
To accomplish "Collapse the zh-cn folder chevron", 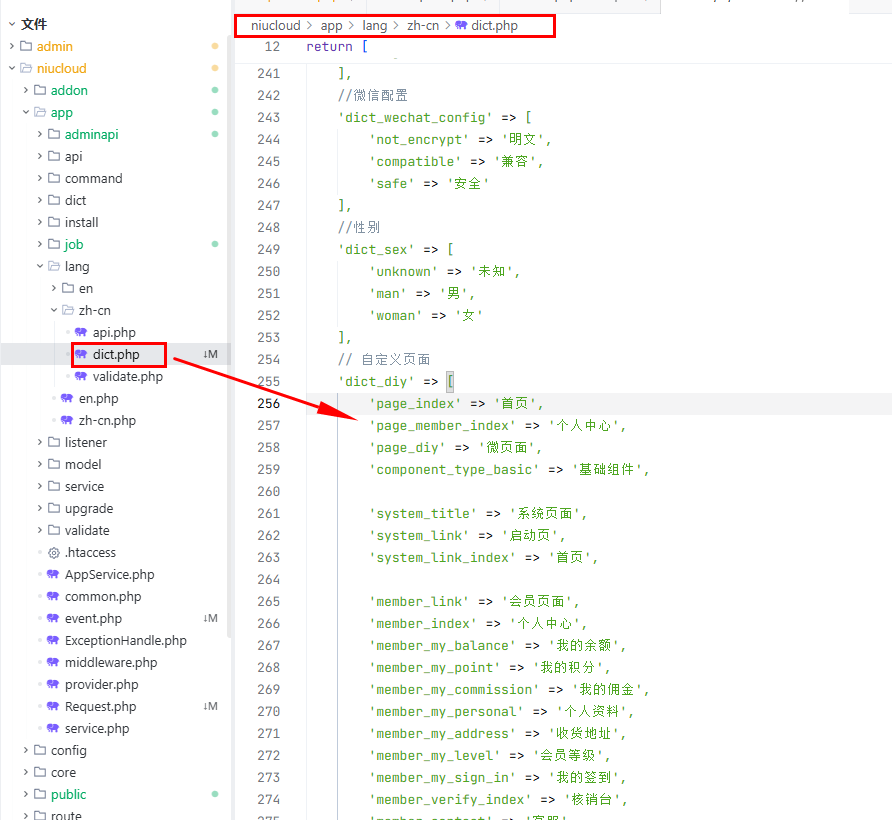I will 54,311.
